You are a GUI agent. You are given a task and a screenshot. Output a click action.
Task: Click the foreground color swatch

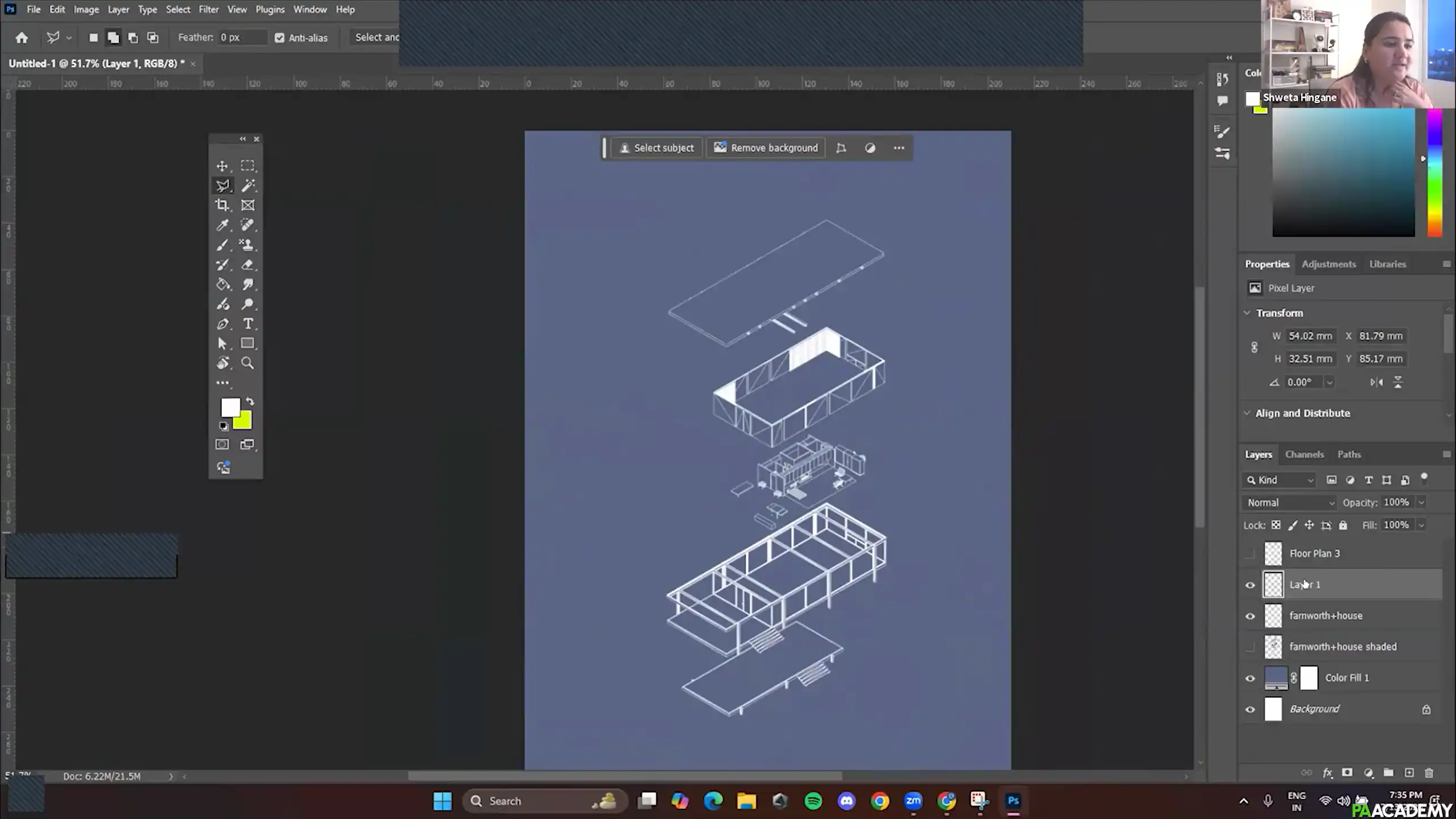[x=229, y=406]
